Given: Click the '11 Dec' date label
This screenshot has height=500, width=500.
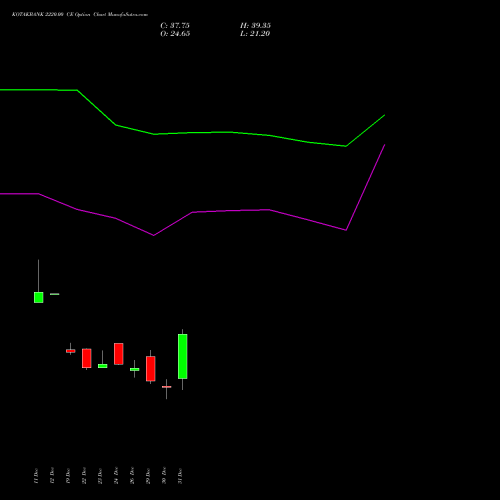Looking at the screenshot, I should tap(36, 476).
